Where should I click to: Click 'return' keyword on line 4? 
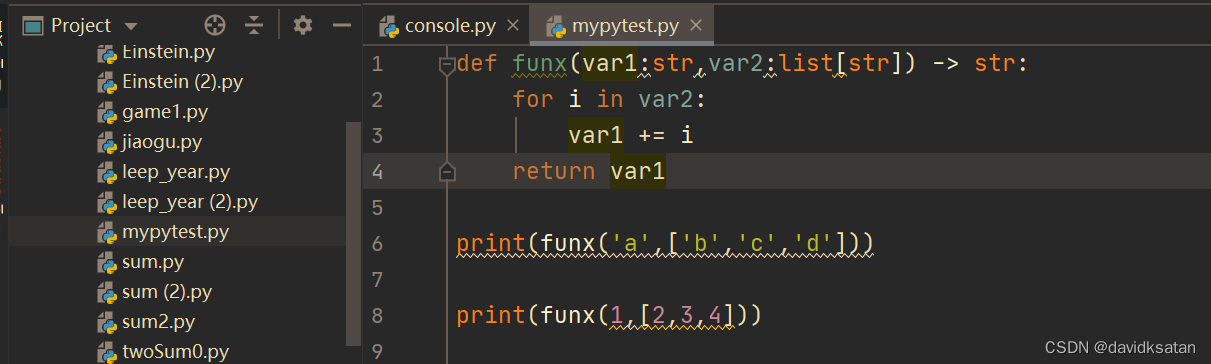click(553, 171)
